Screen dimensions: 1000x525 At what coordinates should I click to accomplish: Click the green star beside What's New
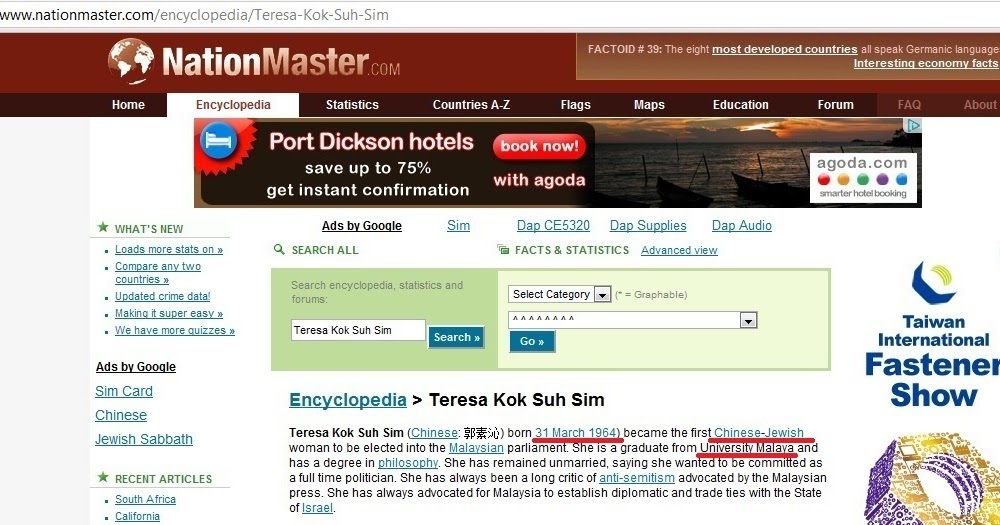point(103,227)
